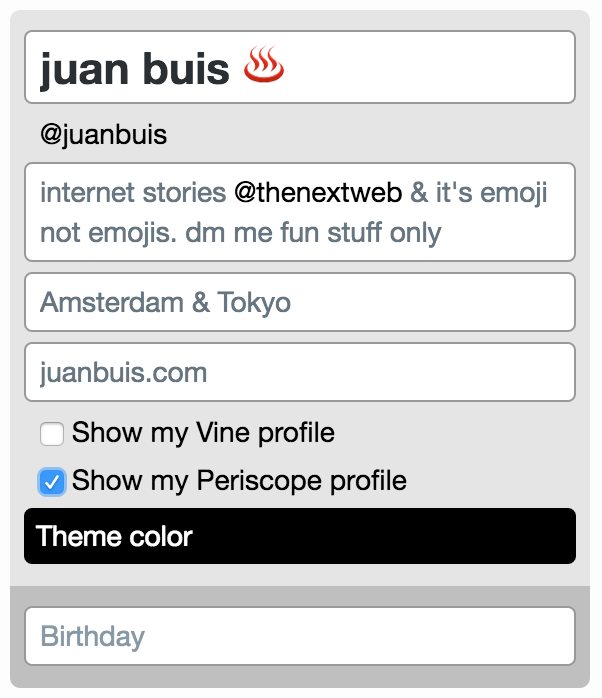The width and height of the screenshot is (602, 698).
Task: Open the @thenextweb mention in the bio
Action: 318,192
